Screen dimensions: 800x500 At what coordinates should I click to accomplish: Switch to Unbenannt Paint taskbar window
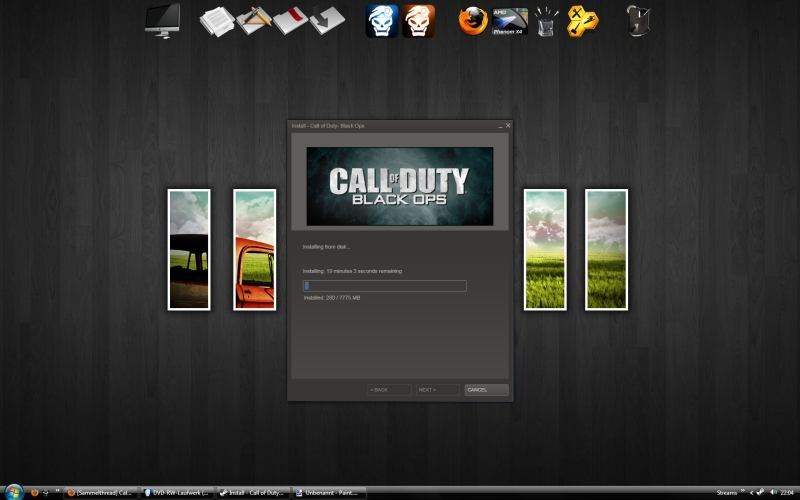329,493
